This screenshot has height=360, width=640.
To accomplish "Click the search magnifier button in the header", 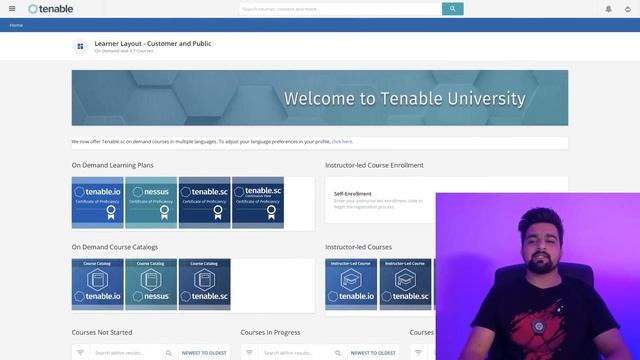I will coord(452,9).
